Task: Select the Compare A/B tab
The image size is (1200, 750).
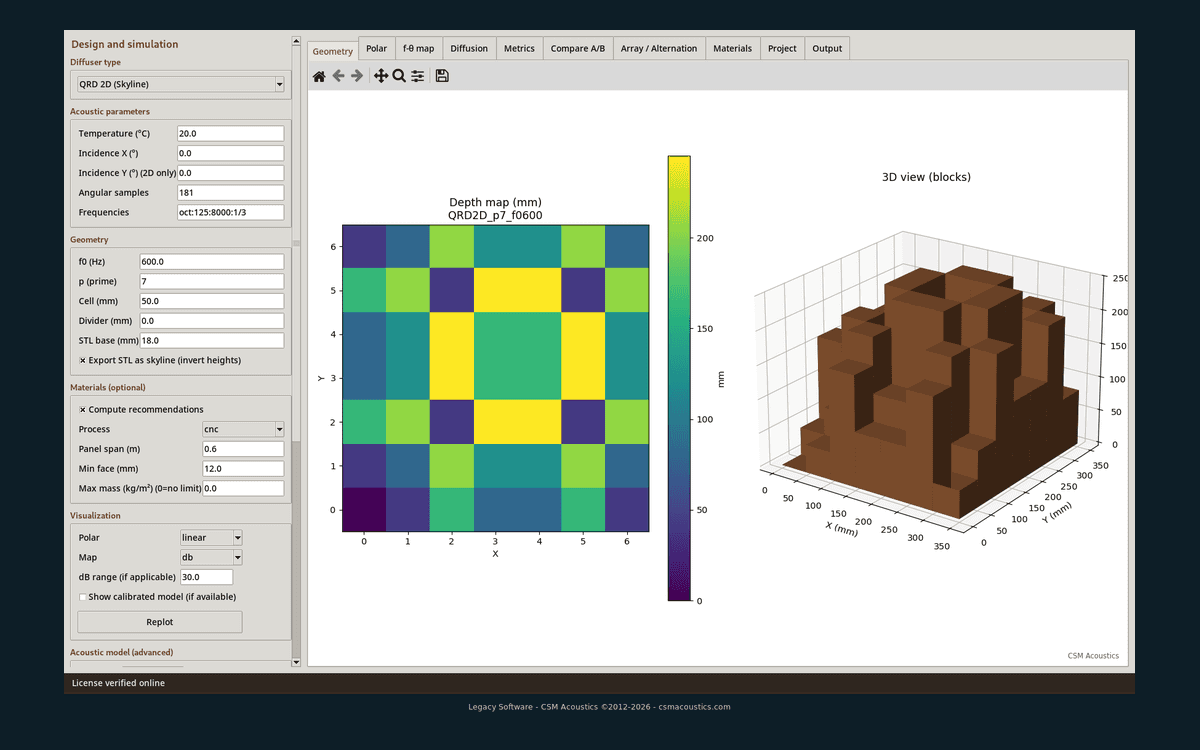Action: (578, 48)
